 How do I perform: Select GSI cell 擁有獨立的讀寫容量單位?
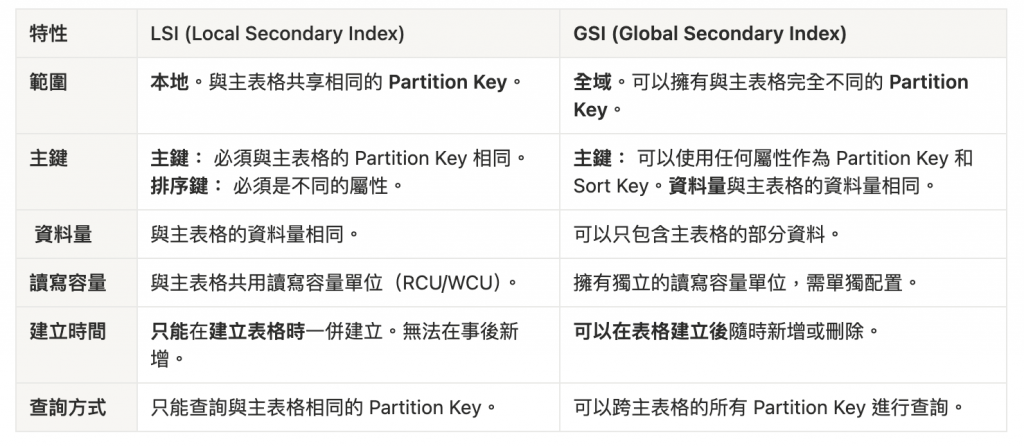[782, 283]
